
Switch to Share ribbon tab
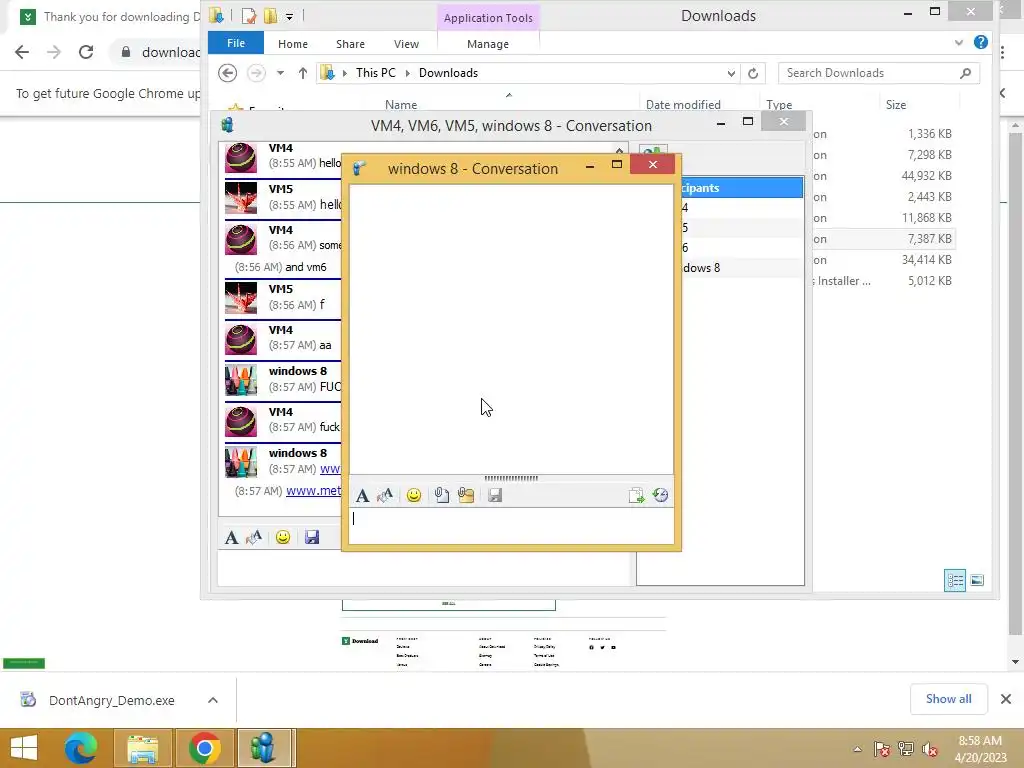click(x=350, y=44)
